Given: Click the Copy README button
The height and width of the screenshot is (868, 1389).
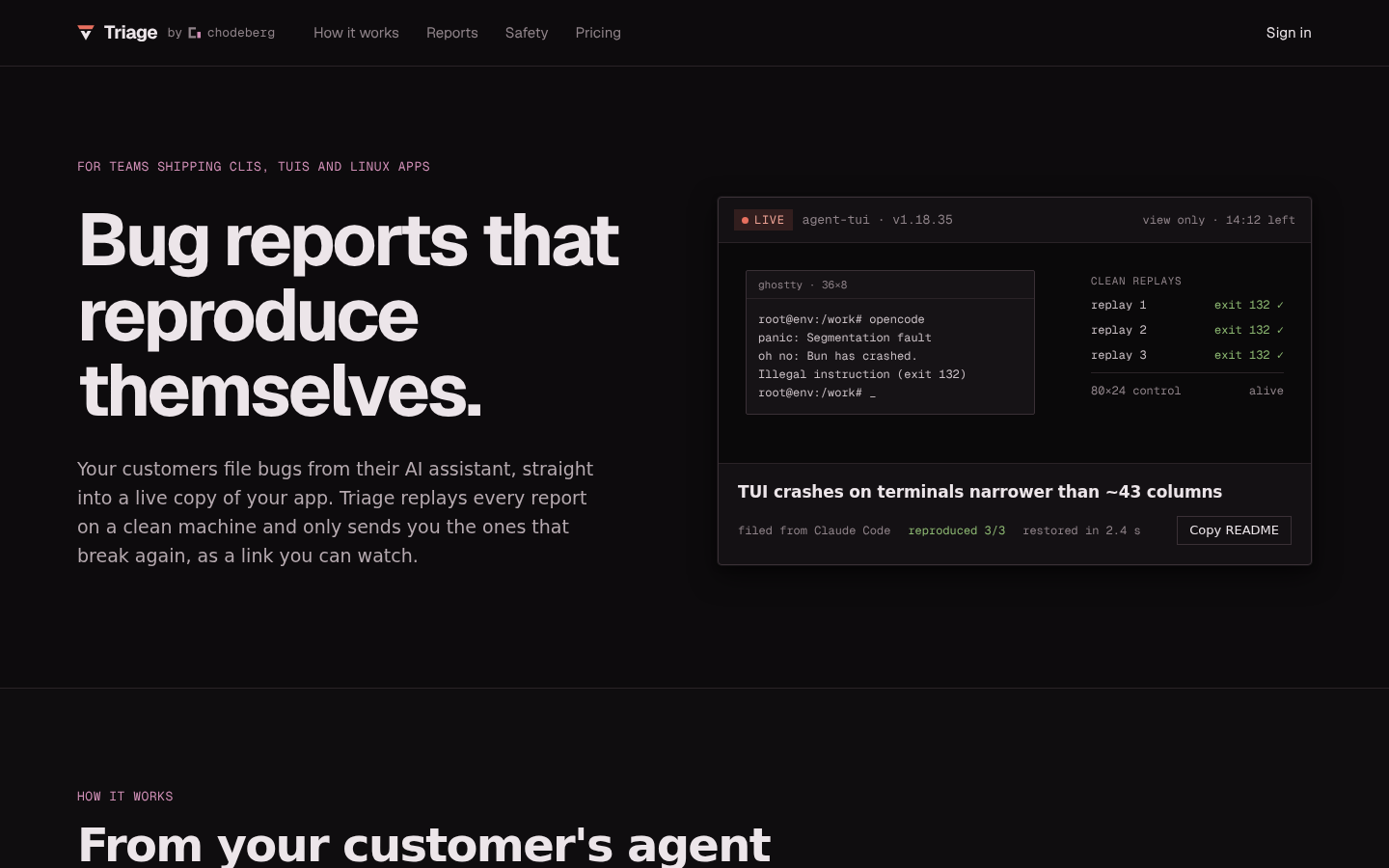Looking at the screenshot, I should [x=1234, y=530].
